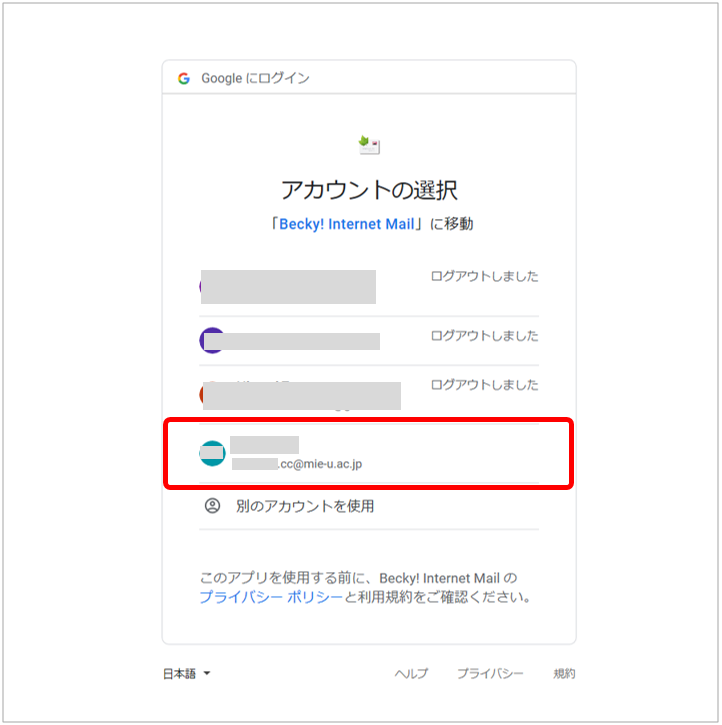
Task: Click the Google G logo in header
Action: 184,79
